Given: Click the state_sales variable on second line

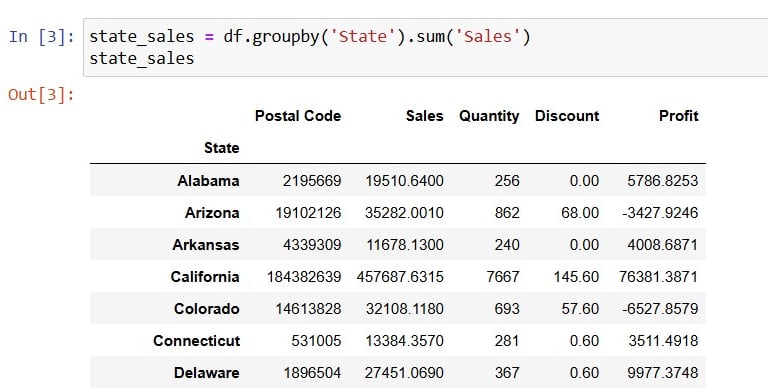Looking at the screenshot, I should 142,59.
